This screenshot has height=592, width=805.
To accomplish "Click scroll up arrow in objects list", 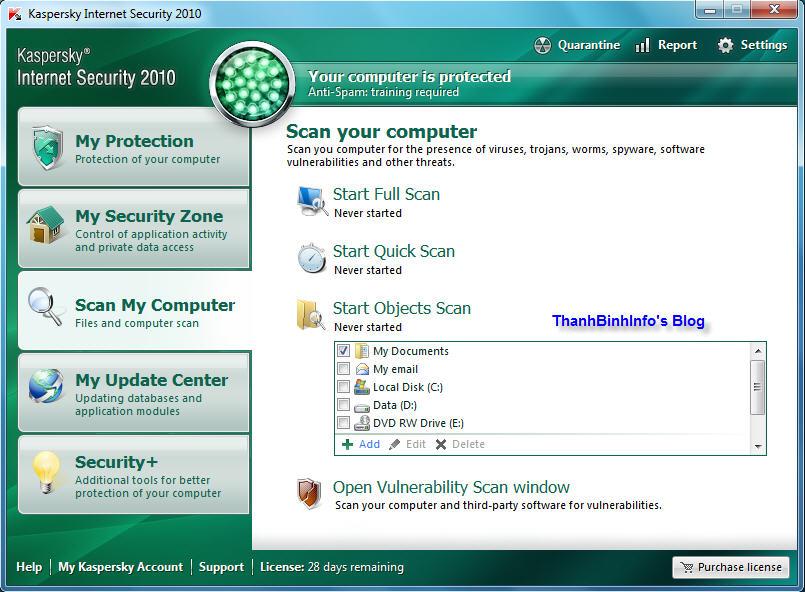I will [758, 351].
